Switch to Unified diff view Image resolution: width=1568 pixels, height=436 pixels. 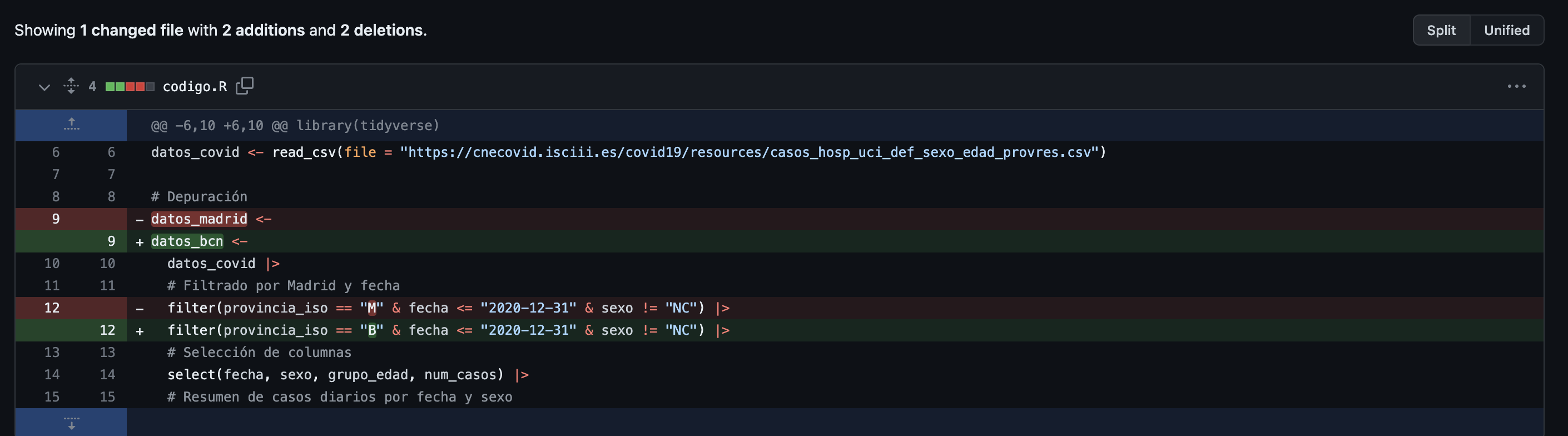pos(1506,31)
